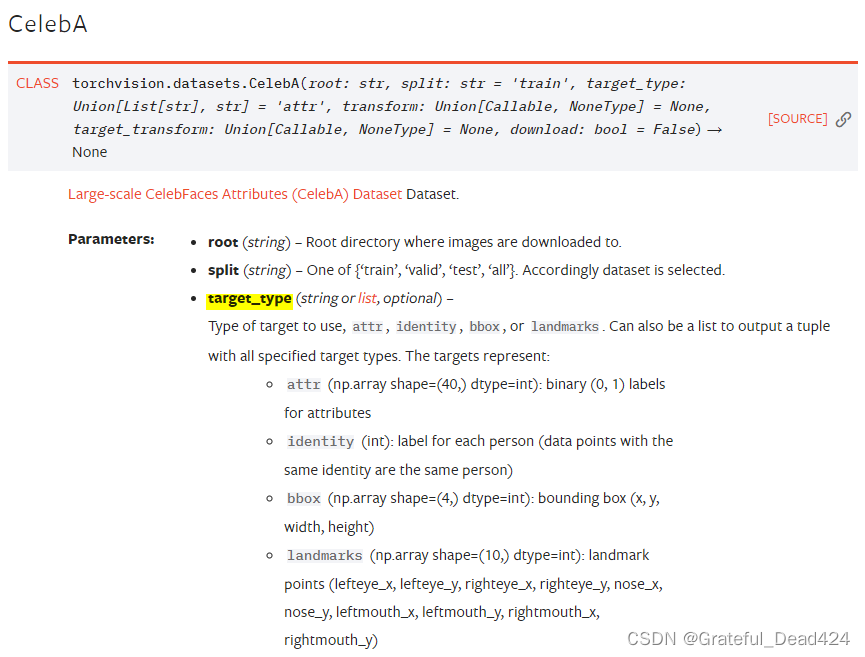Follow the red 'list' type link

[367, 298]
